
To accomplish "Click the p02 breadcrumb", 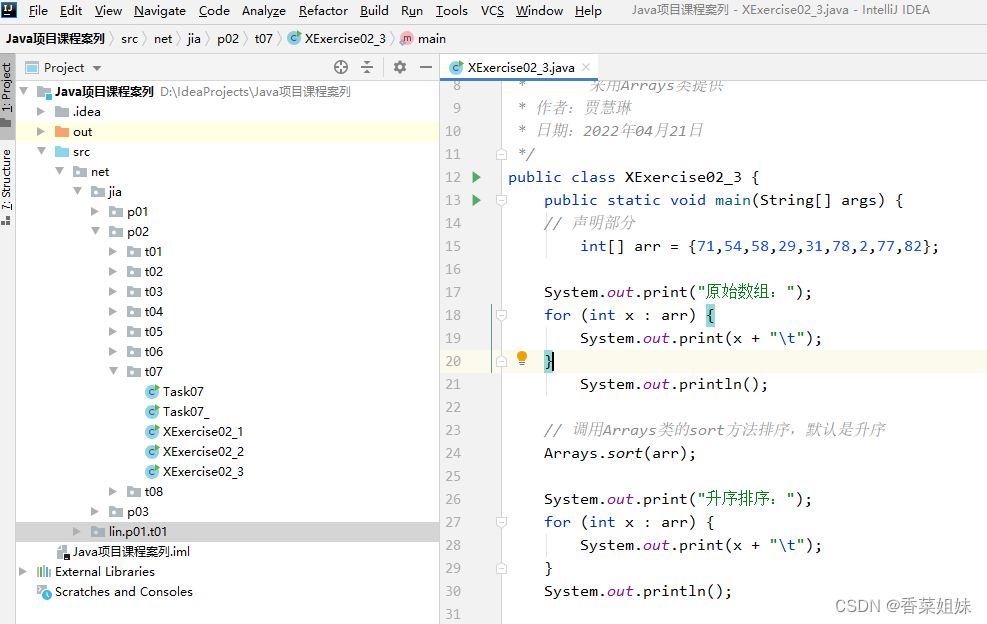I will point(228,39).
